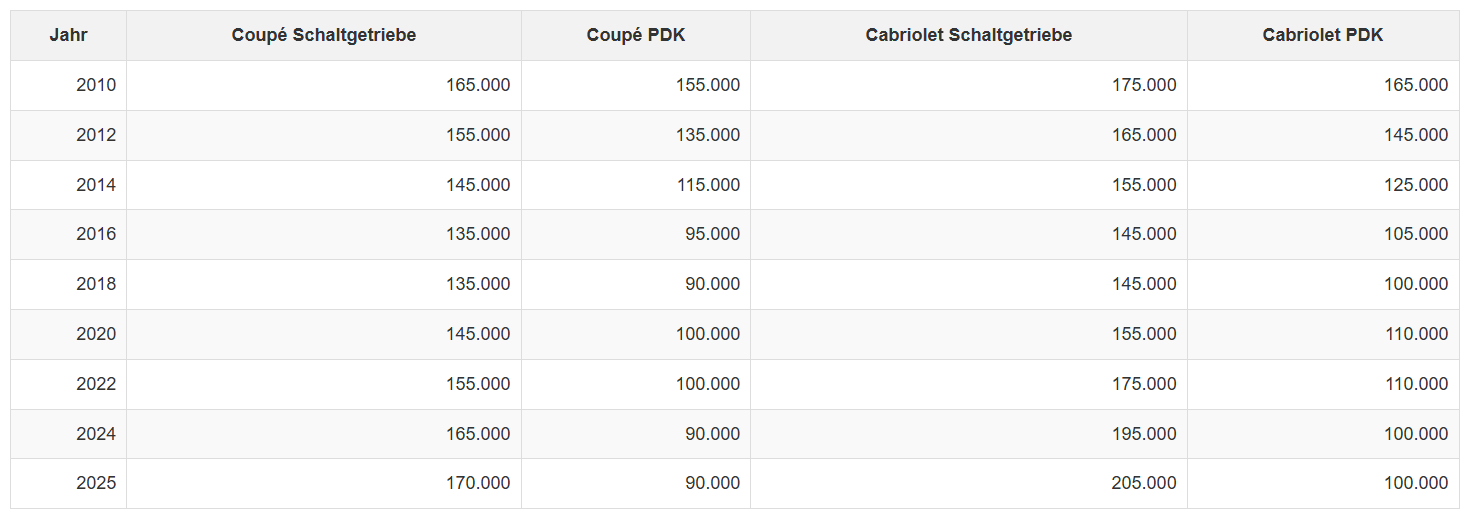Click the 2020 Cabriolet PDK cell
1468x519 pixels.
coord(1416,334)
